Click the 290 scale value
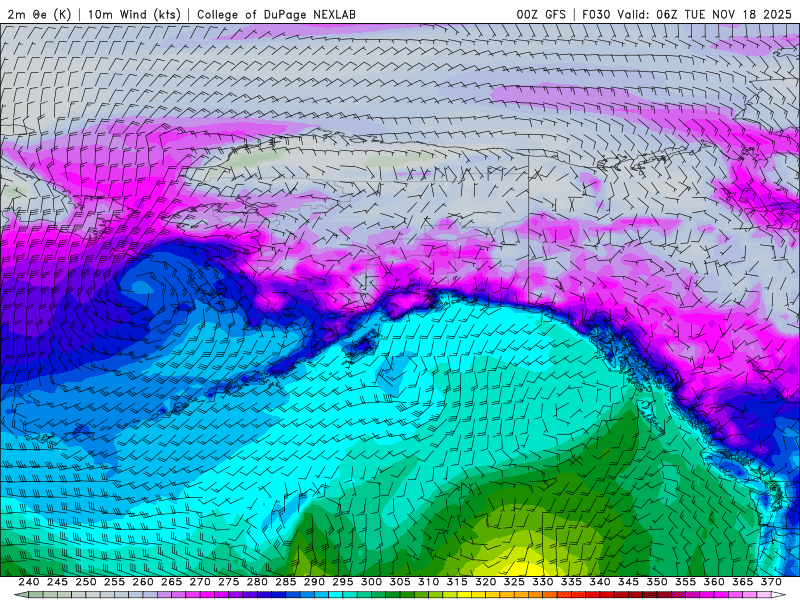This screenshot has width=800, height=600. 314,582
